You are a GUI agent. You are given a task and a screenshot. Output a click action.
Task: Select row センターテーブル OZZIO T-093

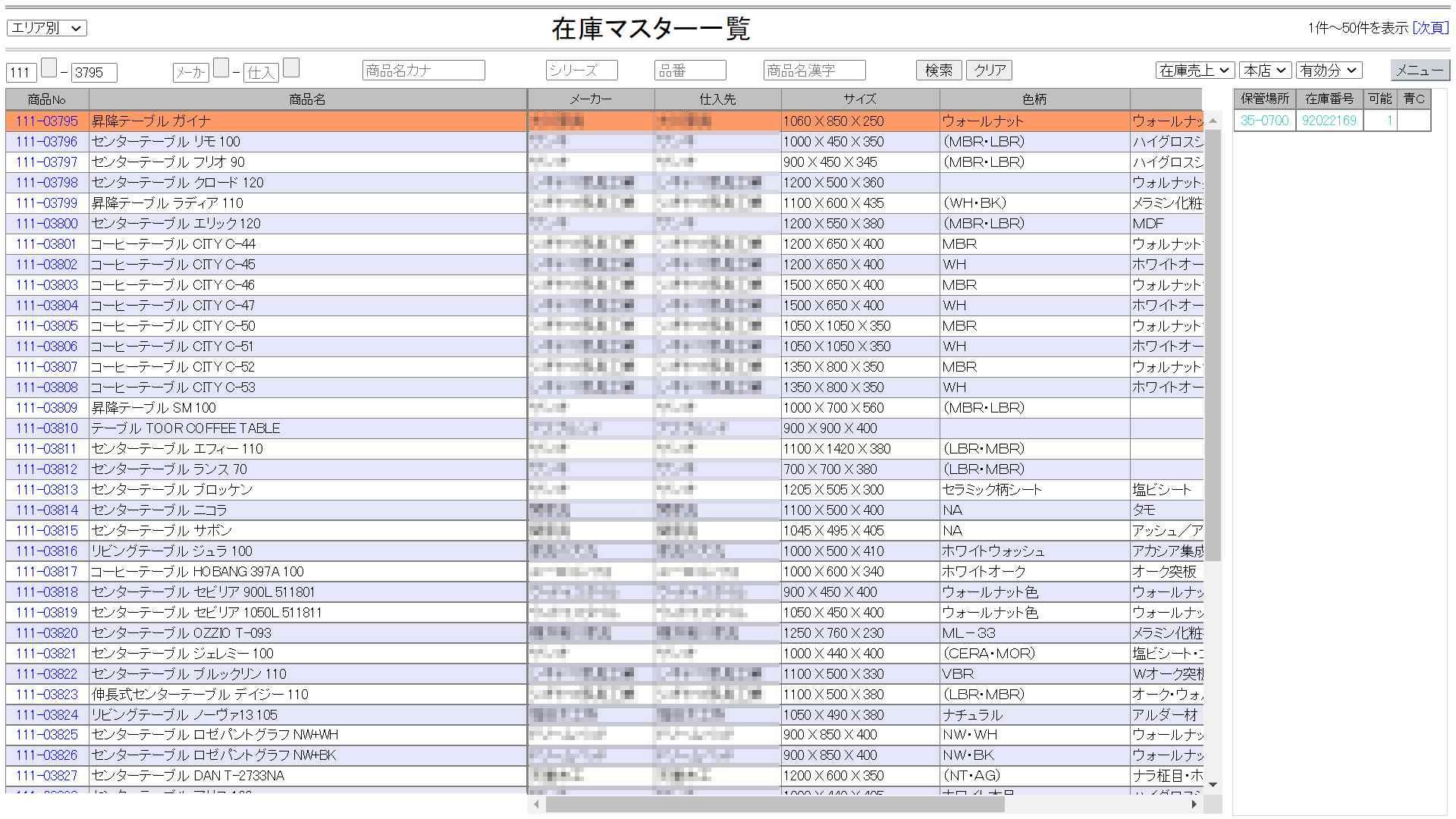pyautogui.click(x=604, y=633)
